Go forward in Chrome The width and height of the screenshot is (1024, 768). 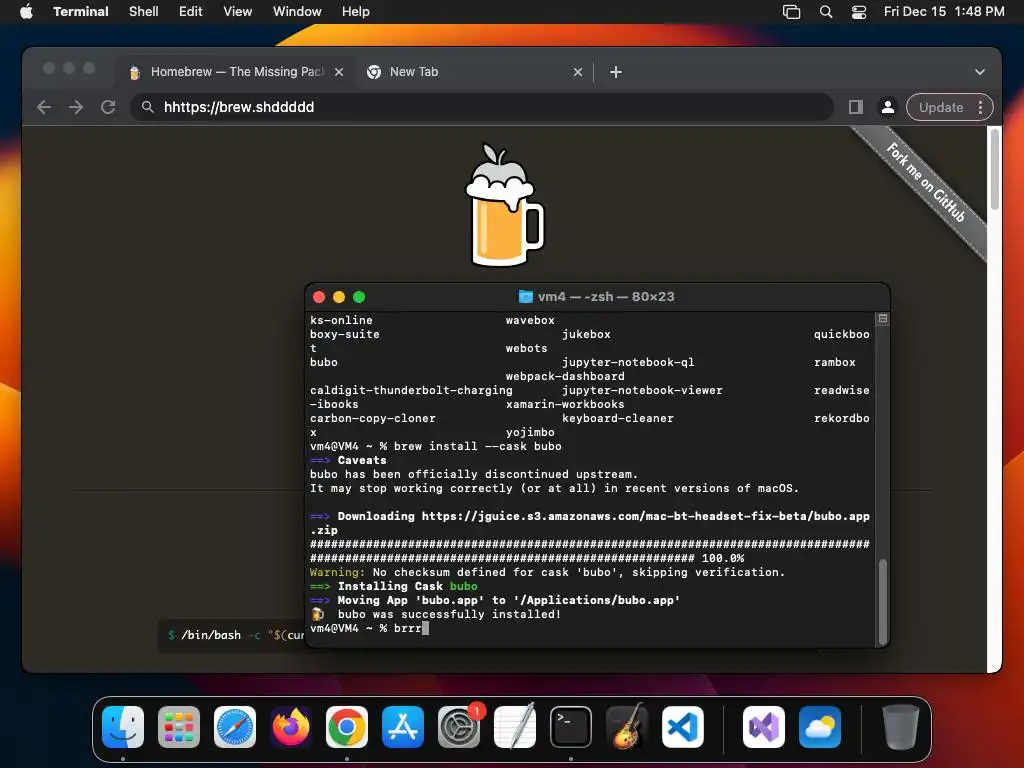pos(76,107)
